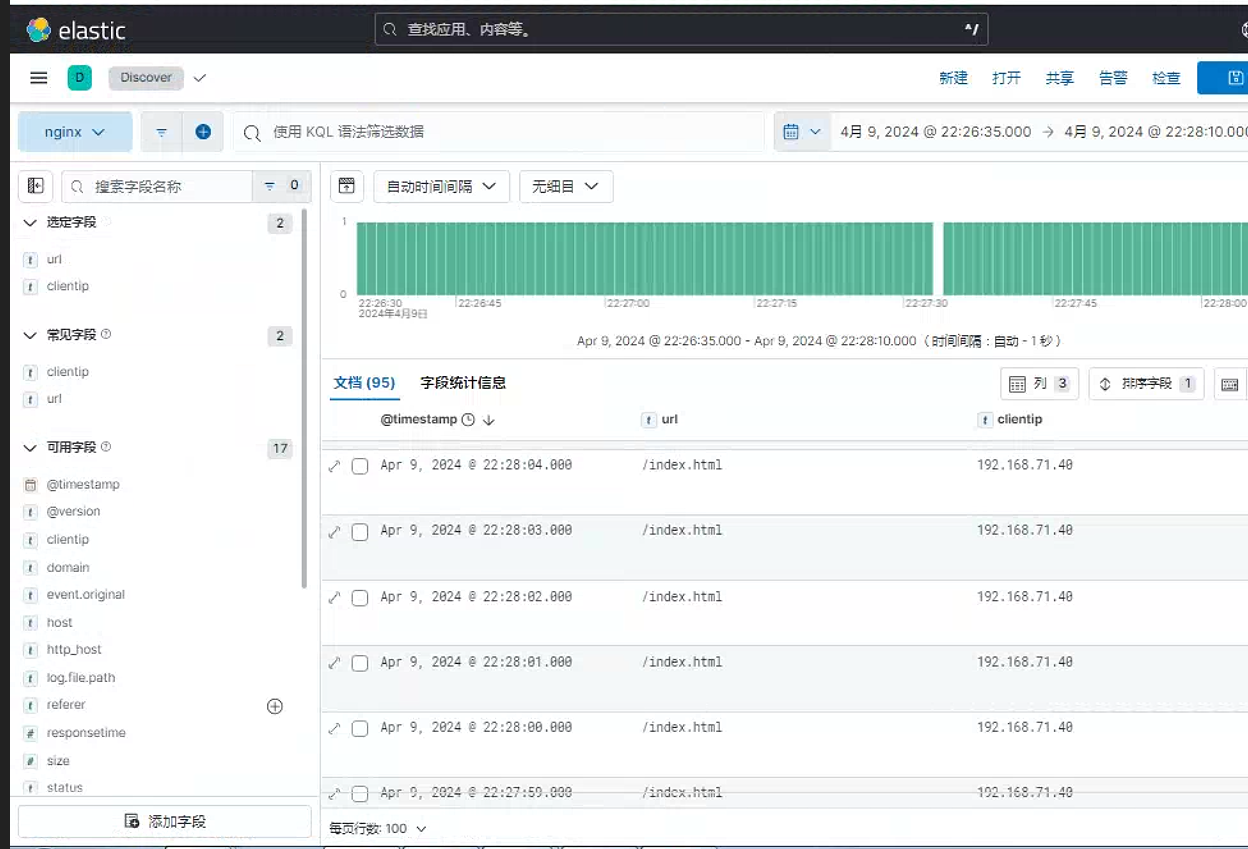Click the Elastic logo
The width and height of the screenshot is (1248, 849).
[x=76, y=30]
